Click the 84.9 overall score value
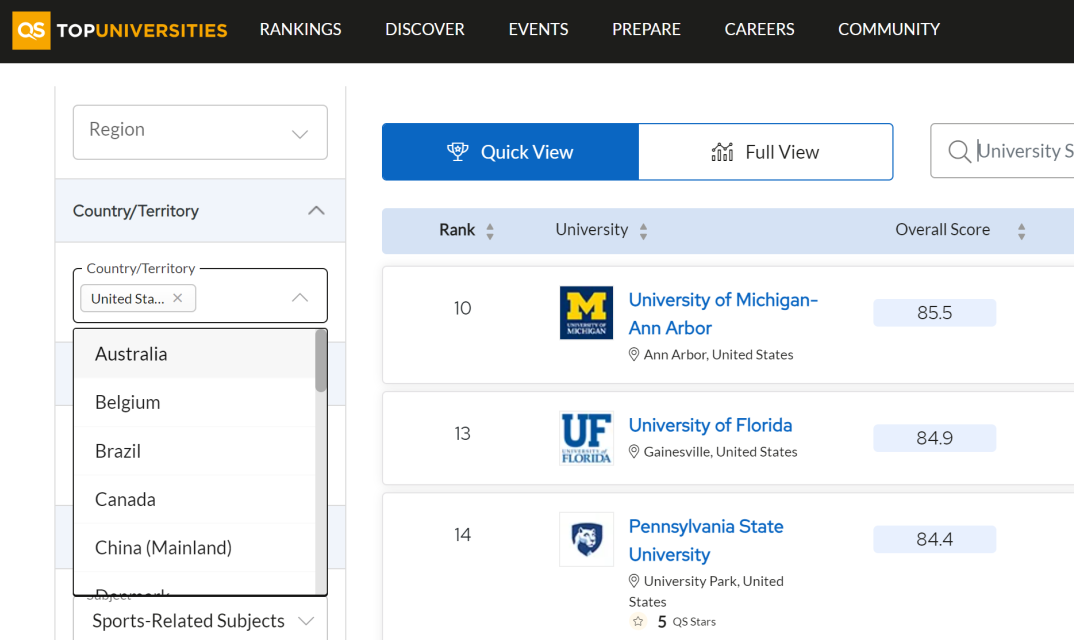Screen dimensions: 1074x640 tap(934, 438)
